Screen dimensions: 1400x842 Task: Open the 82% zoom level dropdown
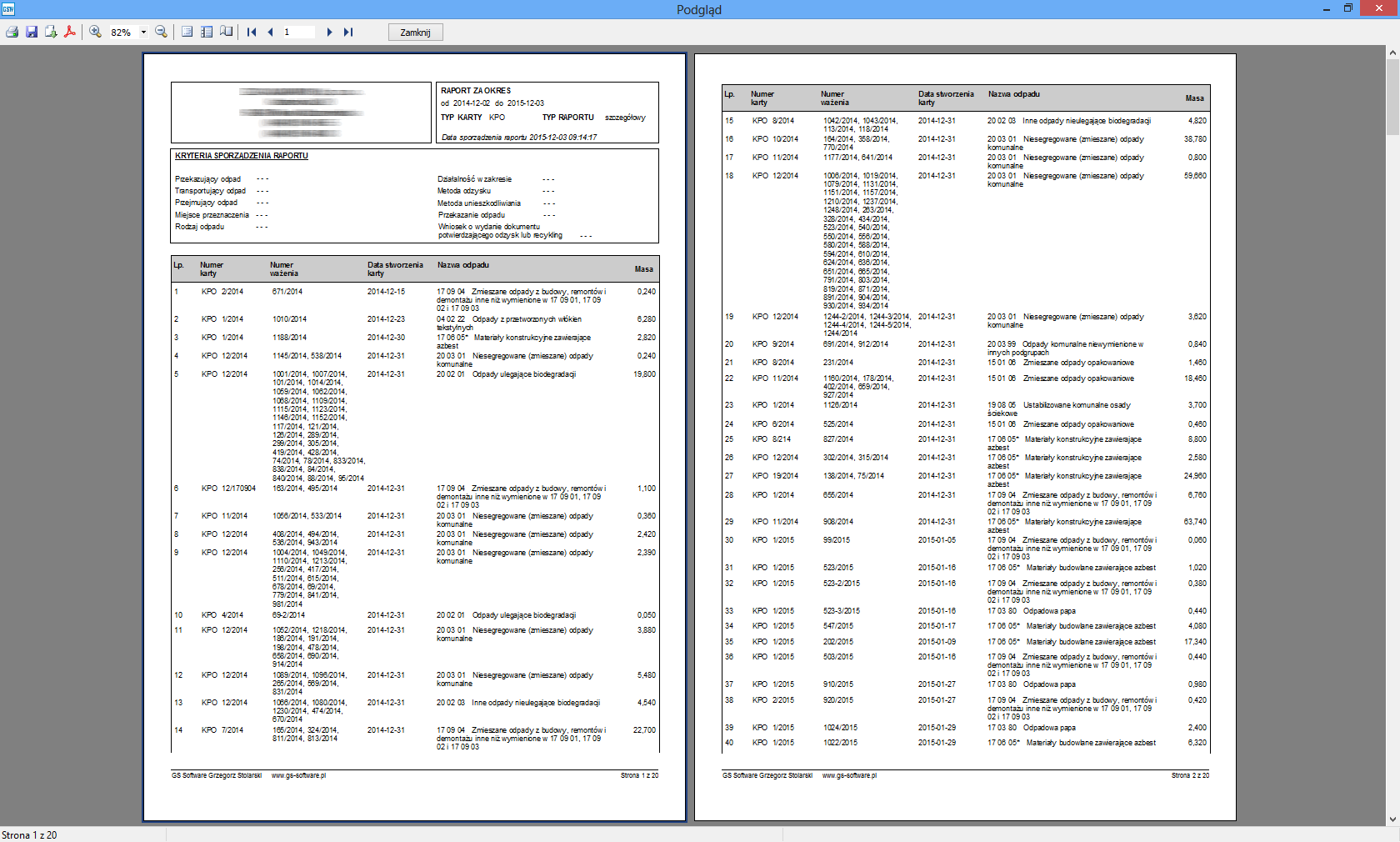click(143, 33)
